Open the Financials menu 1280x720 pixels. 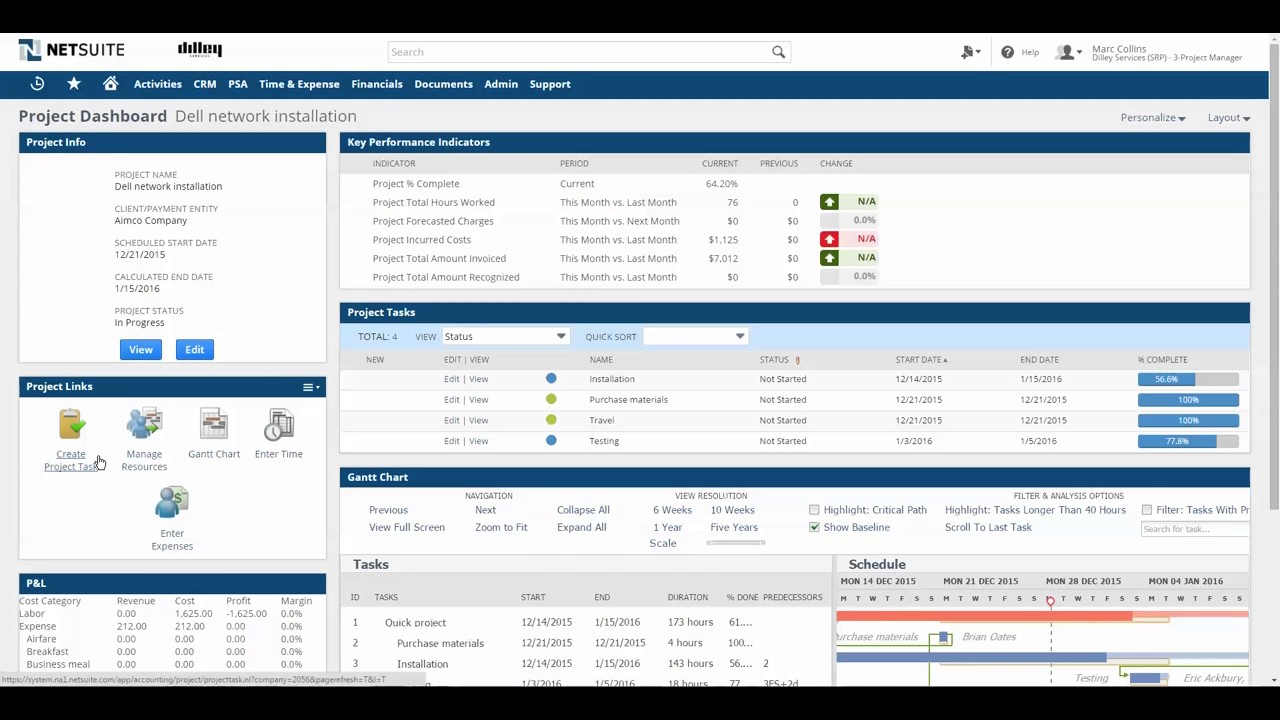[377, 84]
